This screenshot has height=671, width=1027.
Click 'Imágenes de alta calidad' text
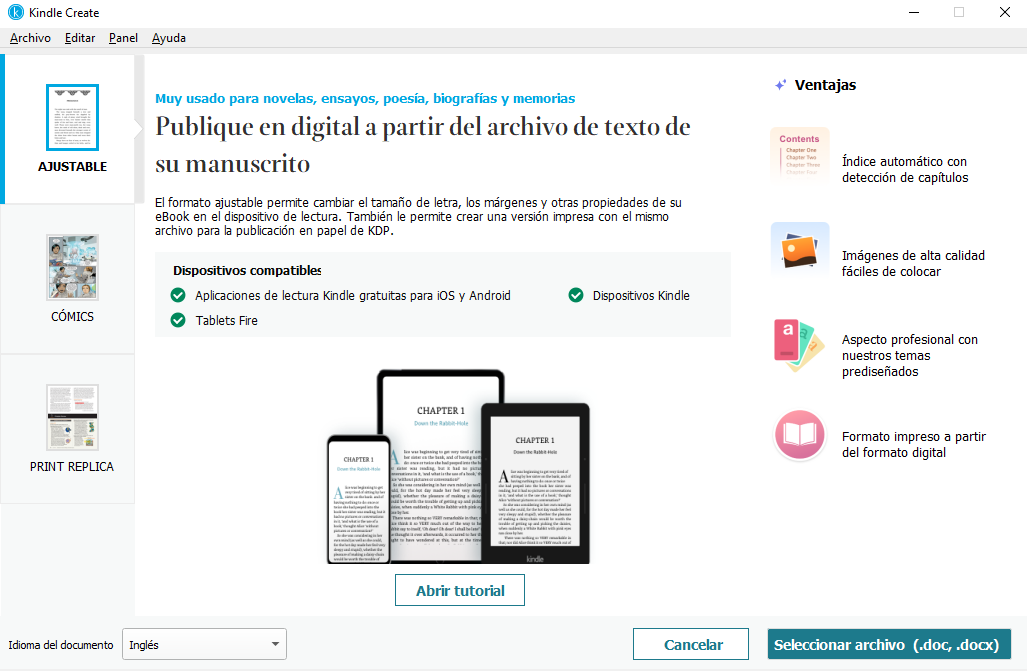913,263
